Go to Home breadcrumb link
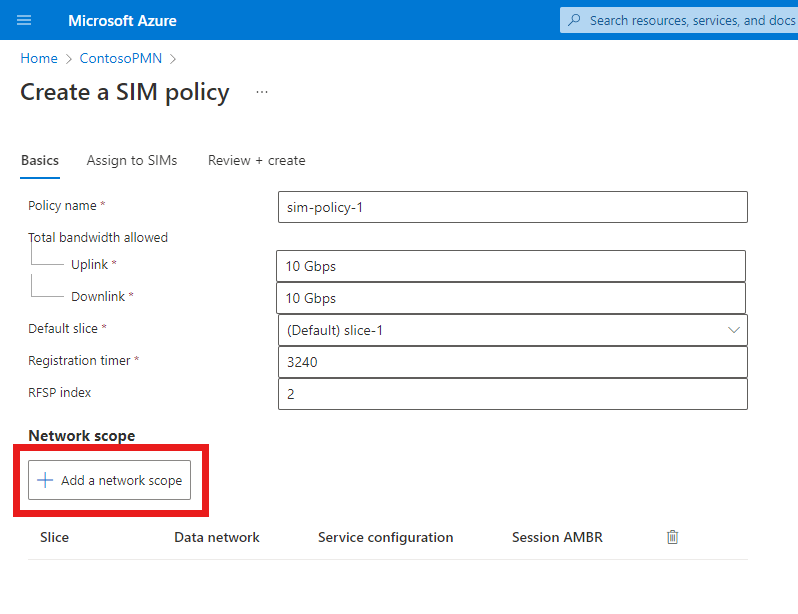Screen dimensions: 798x614 click(x=39, y=59)
